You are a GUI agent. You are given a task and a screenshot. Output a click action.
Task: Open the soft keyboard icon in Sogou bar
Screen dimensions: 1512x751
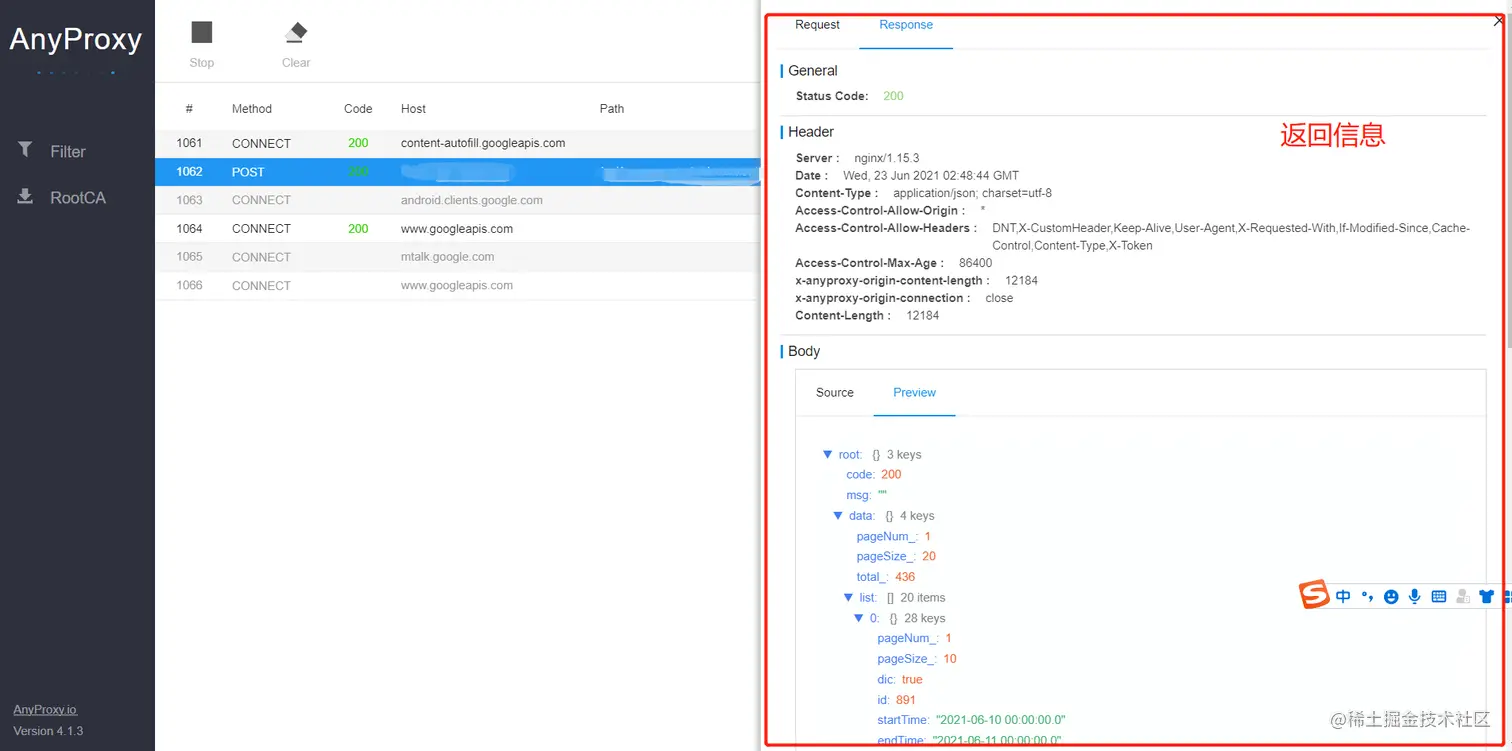coord(1439,597)
